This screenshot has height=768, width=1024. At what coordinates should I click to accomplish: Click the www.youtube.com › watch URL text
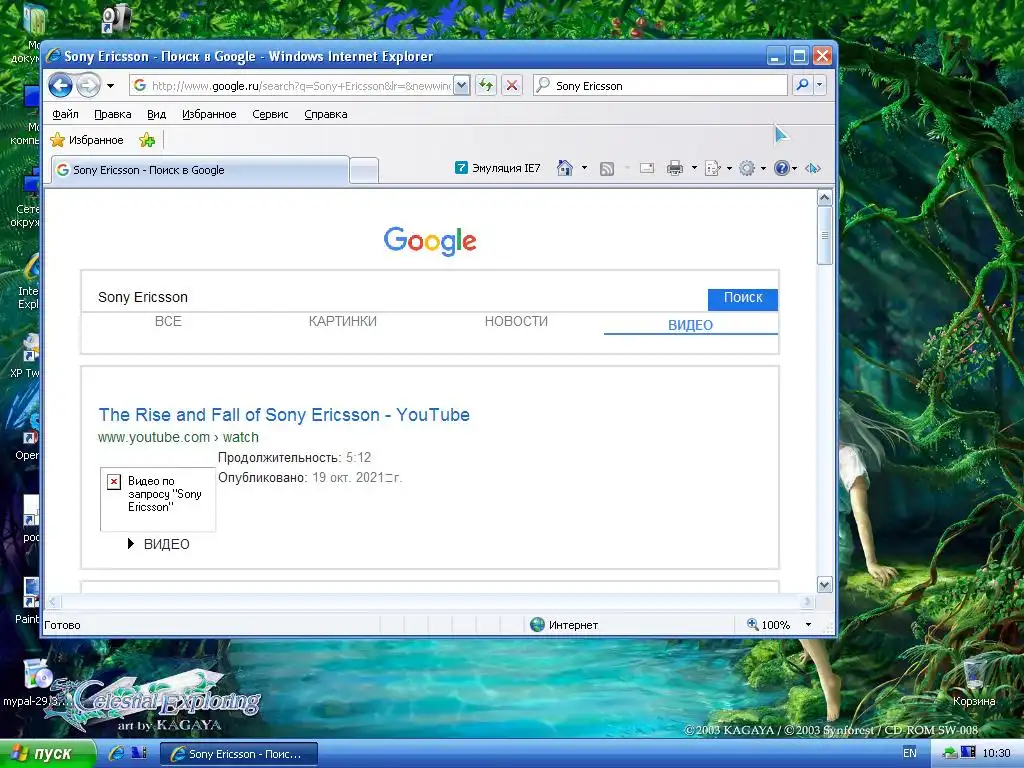pyautogui.click(x=178, y=438)
